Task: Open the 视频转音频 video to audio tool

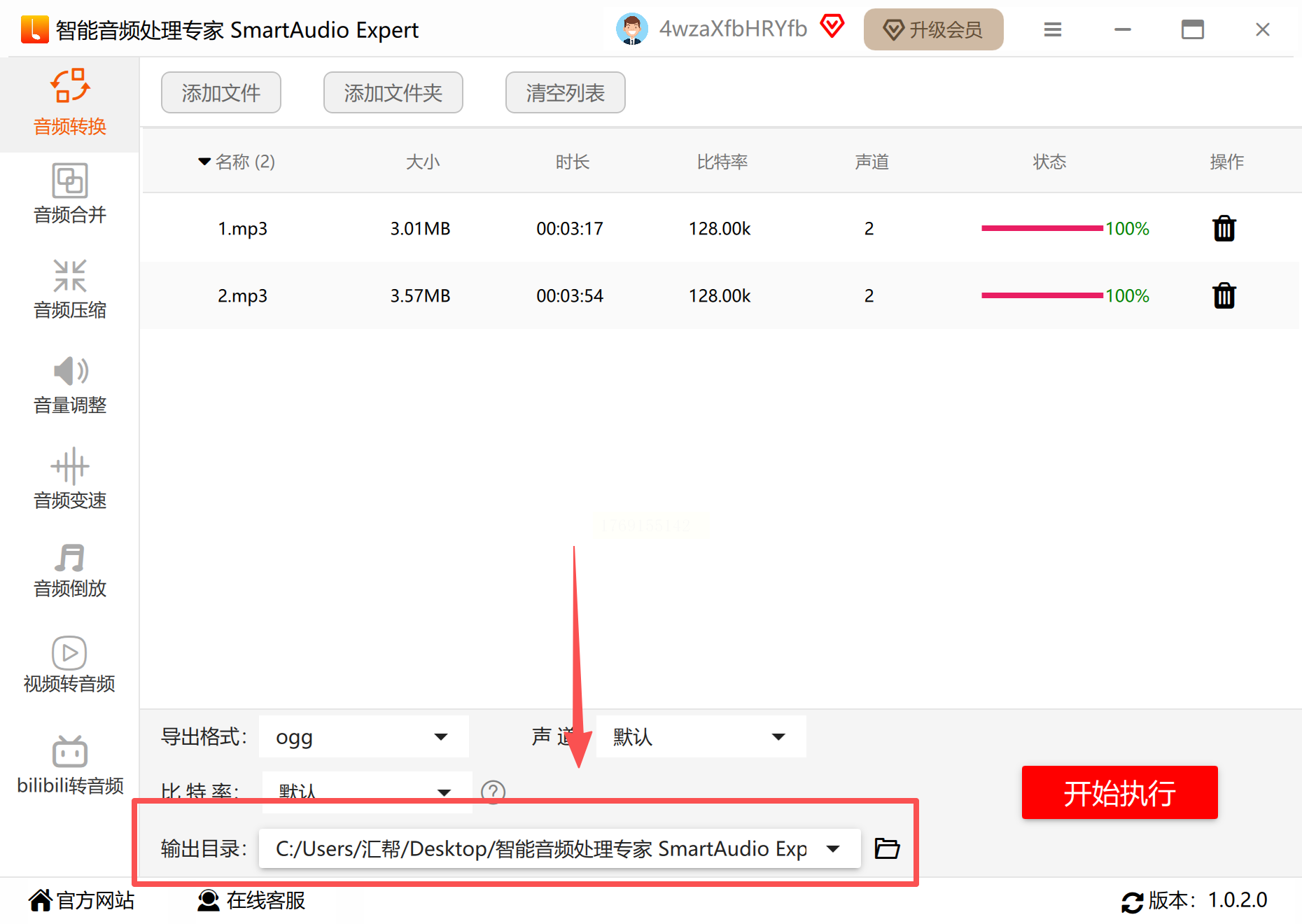Action: coord(70,665)
